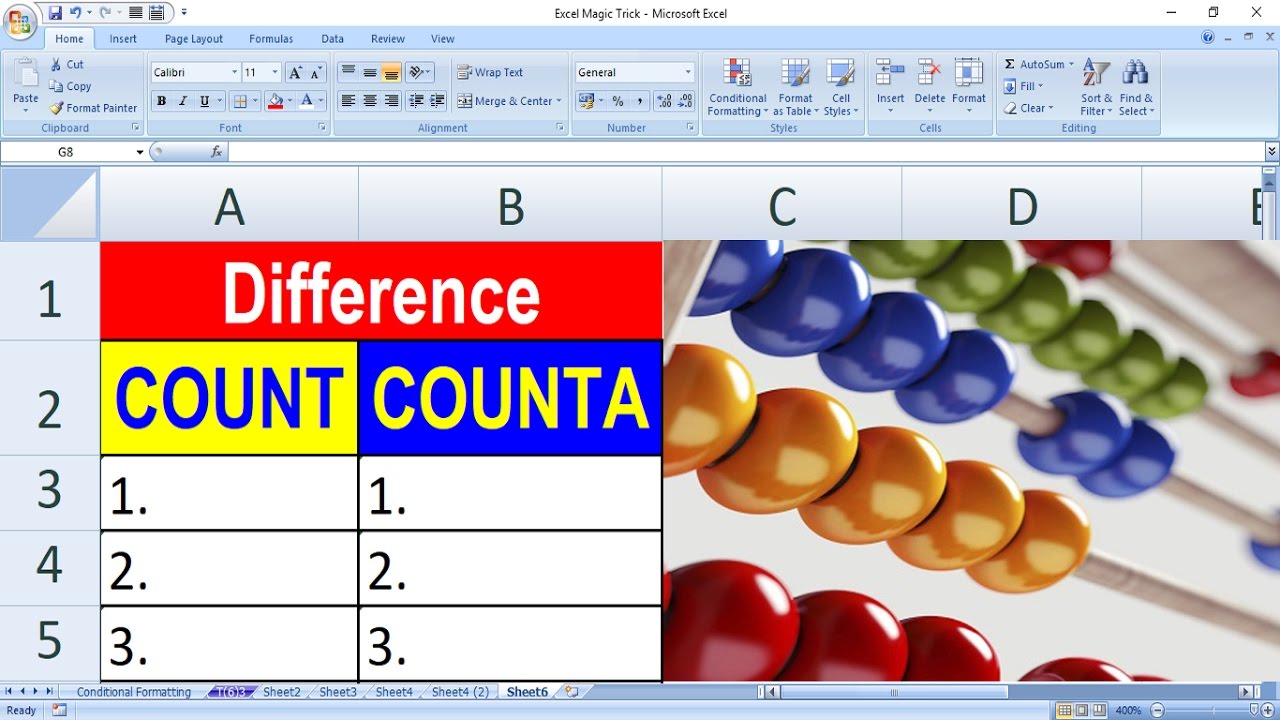Open the Clear dropdown menu

click(x=1029, y=108)
